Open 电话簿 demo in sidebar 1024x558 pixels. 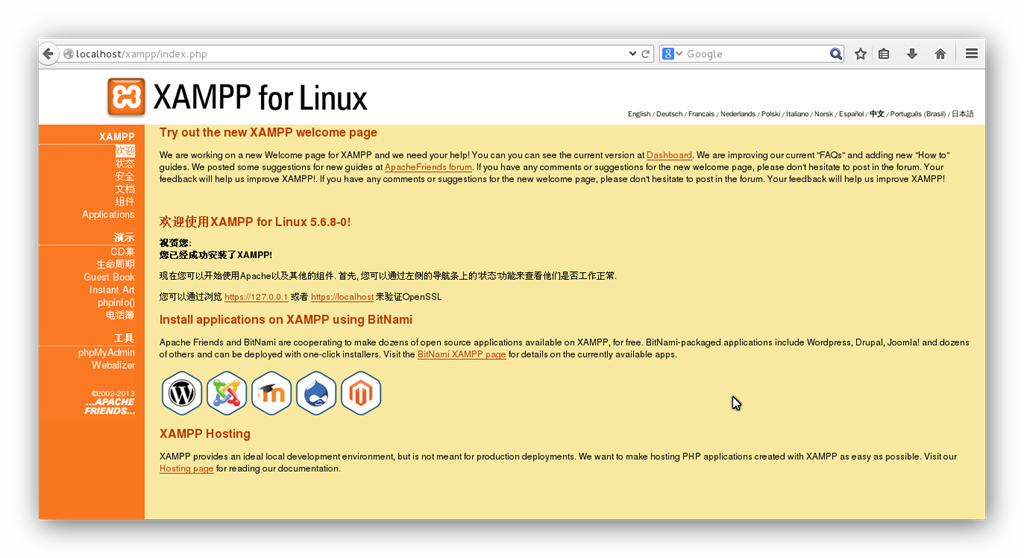(120, 315)
